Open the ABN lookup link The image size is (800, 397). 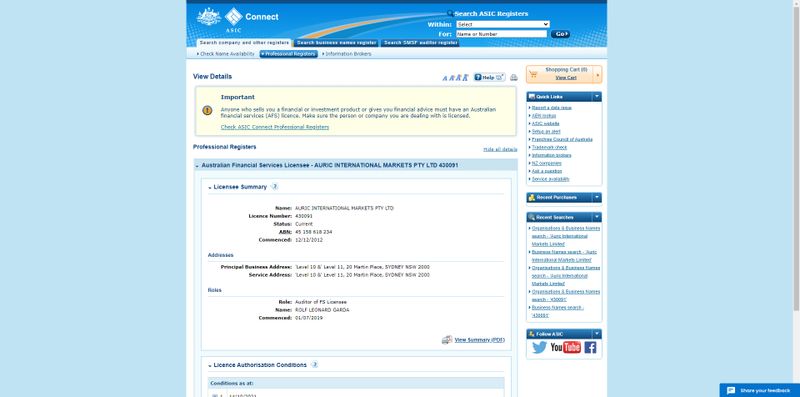(544, 116)
